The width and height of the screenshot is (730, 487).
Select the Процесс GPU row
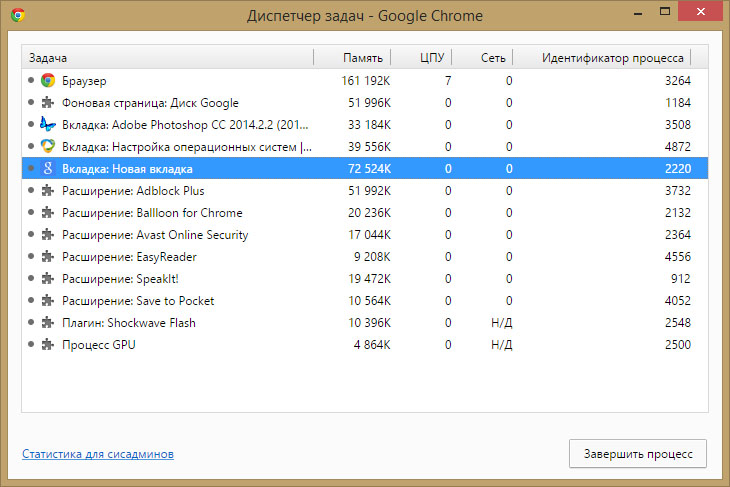[x=365, y=345]
